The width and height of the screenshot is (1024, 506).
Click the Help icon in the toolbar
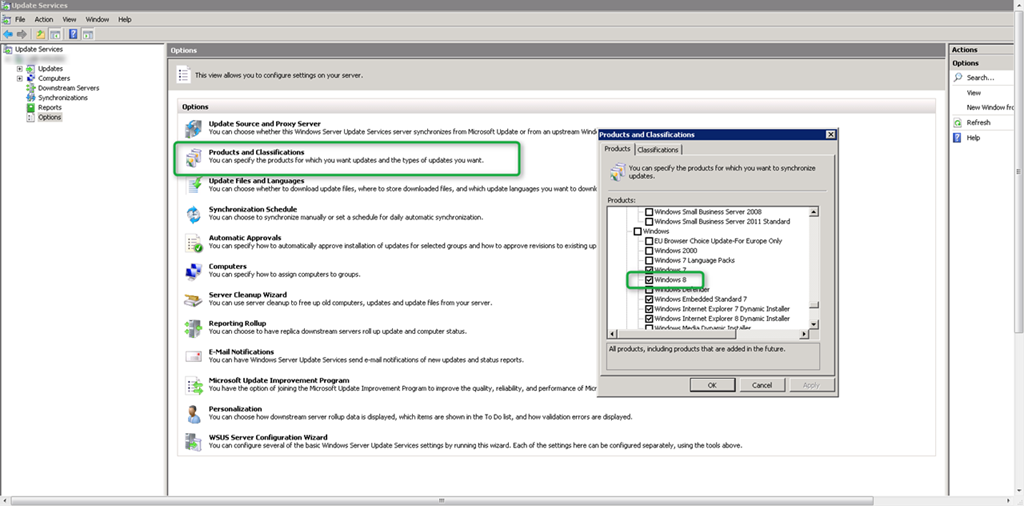[x=73, y=34]
